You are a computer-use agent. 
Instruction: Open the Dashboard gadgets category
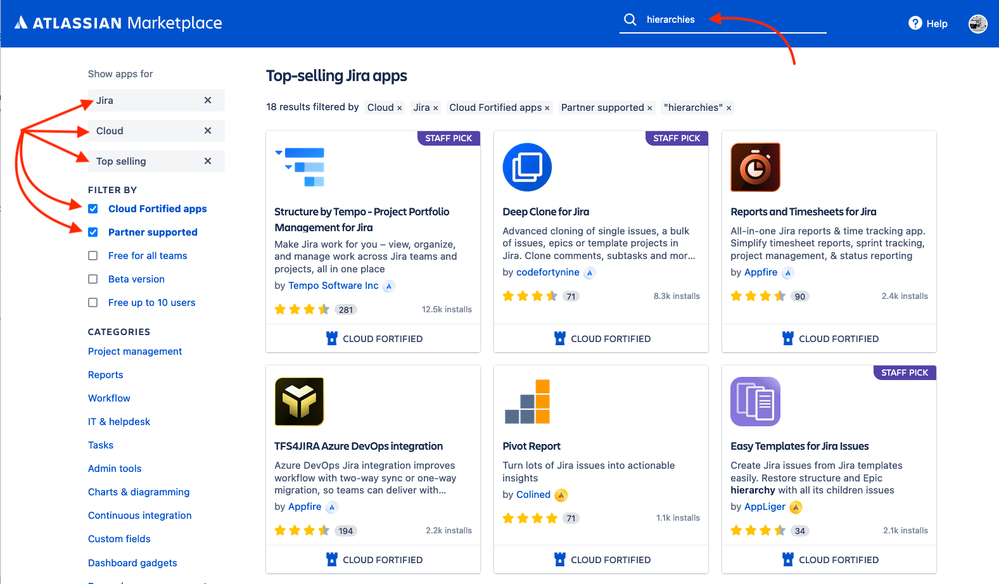tap(133, 563)
